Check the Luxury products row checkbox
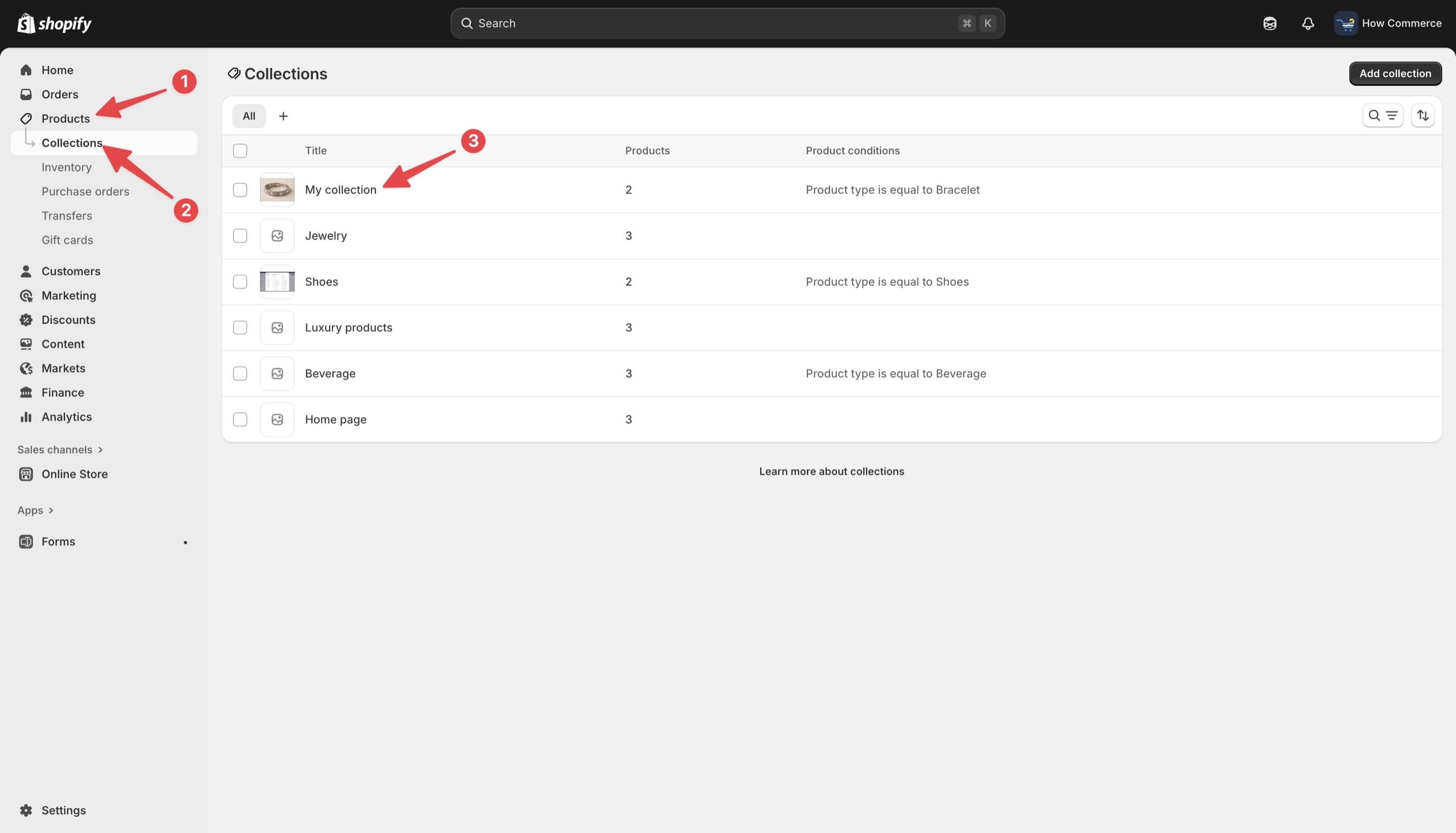 click(x=240, y=328)
